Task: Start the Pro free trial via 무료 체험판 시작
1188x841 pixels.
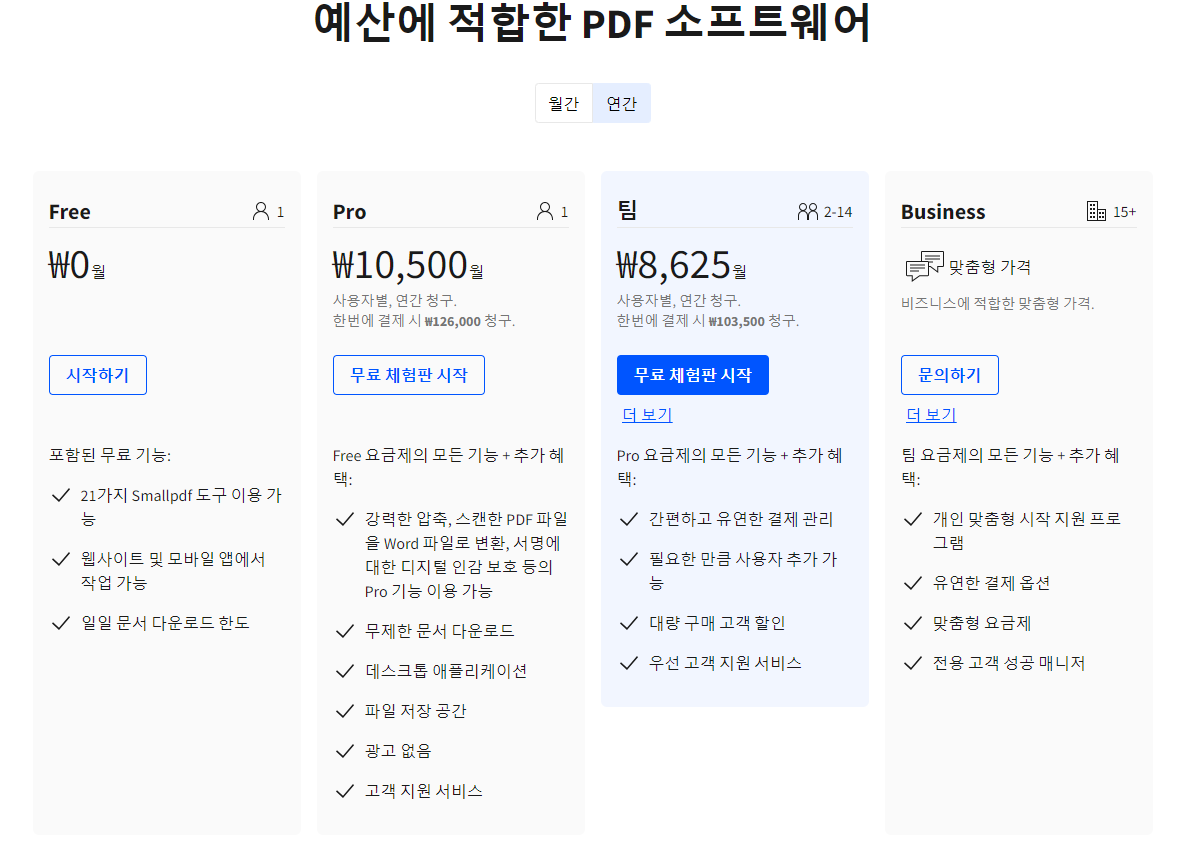Action: click(x=408, y=375)
